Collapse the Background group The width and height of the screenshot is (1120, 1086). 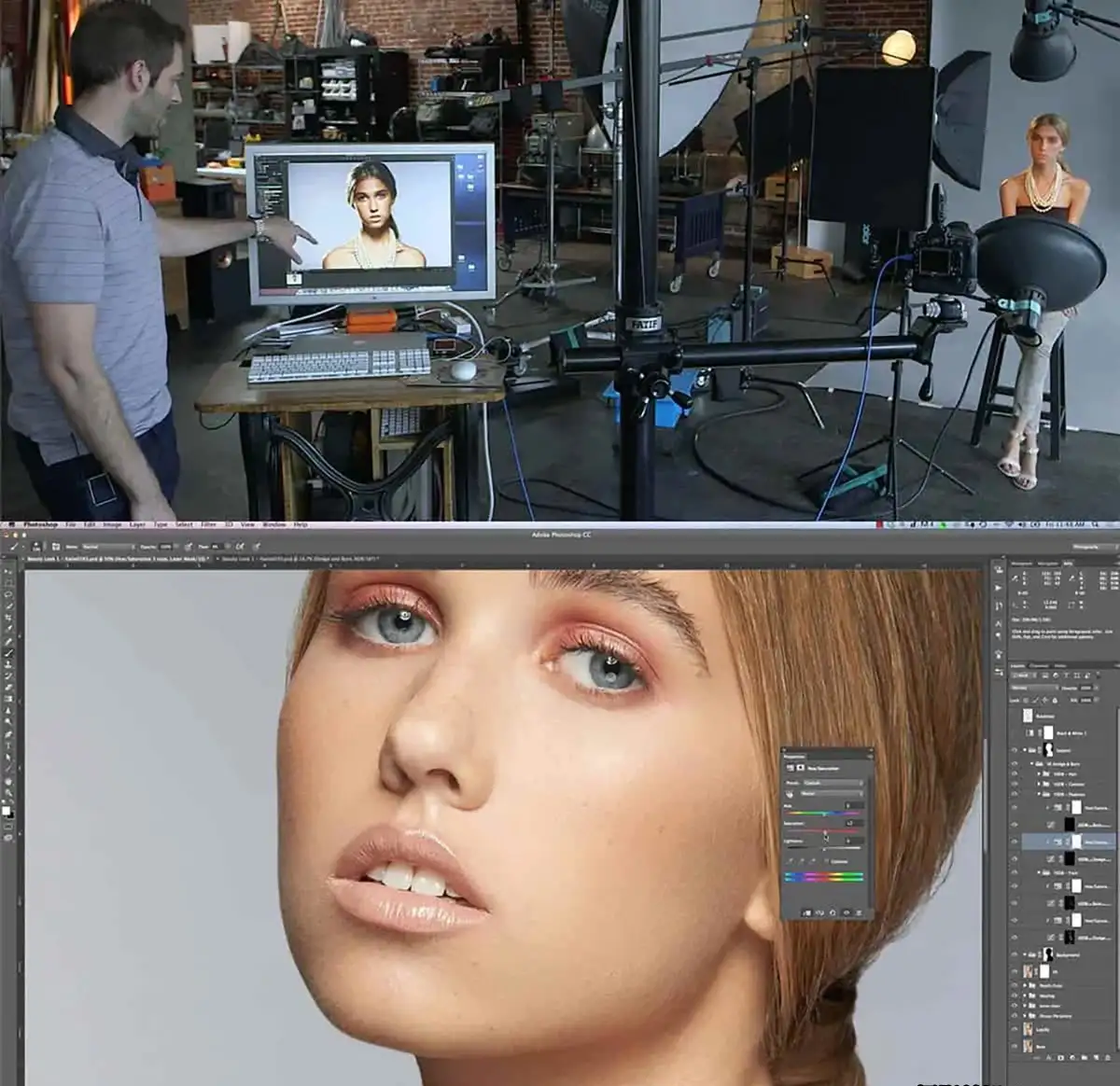(x=1026, y=955)
